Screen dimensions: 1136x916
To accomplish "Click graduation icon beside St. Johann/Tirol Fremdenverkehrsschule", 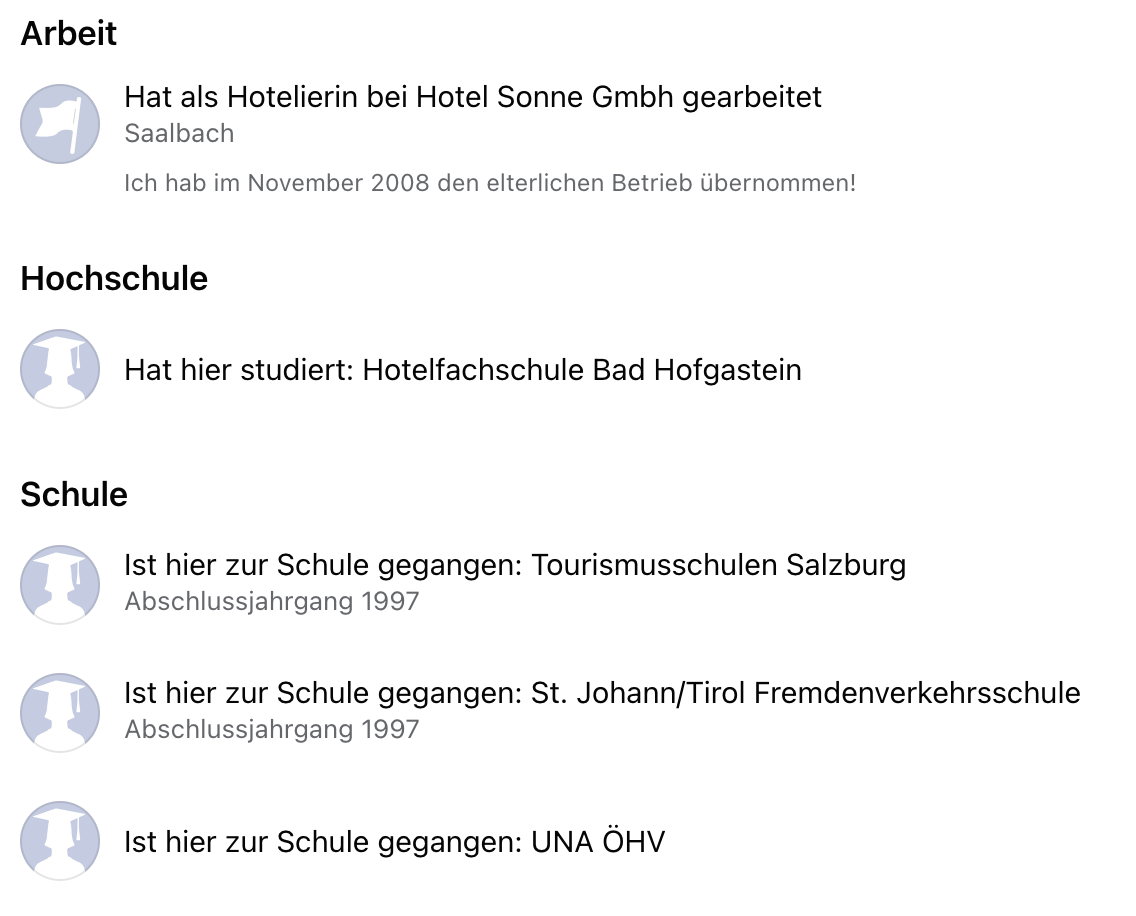I will (x=60, y=713).
